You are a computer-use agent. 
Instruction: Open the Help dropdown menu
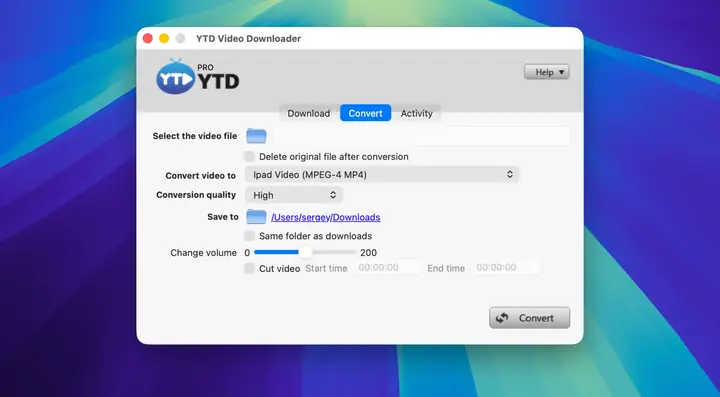[x=547, y=72]
